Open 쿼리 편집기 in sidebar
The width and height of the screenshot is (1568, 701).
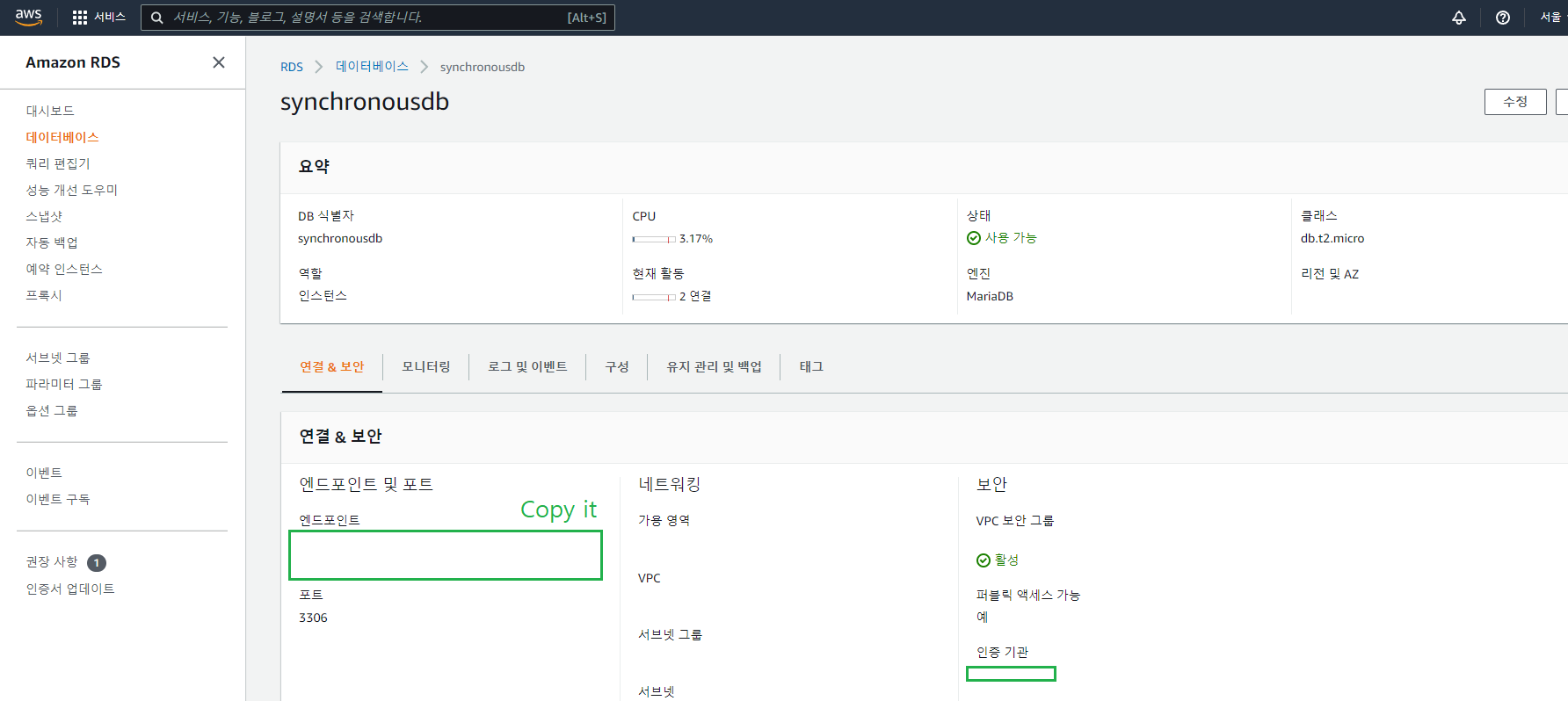[x=58, y=163]
